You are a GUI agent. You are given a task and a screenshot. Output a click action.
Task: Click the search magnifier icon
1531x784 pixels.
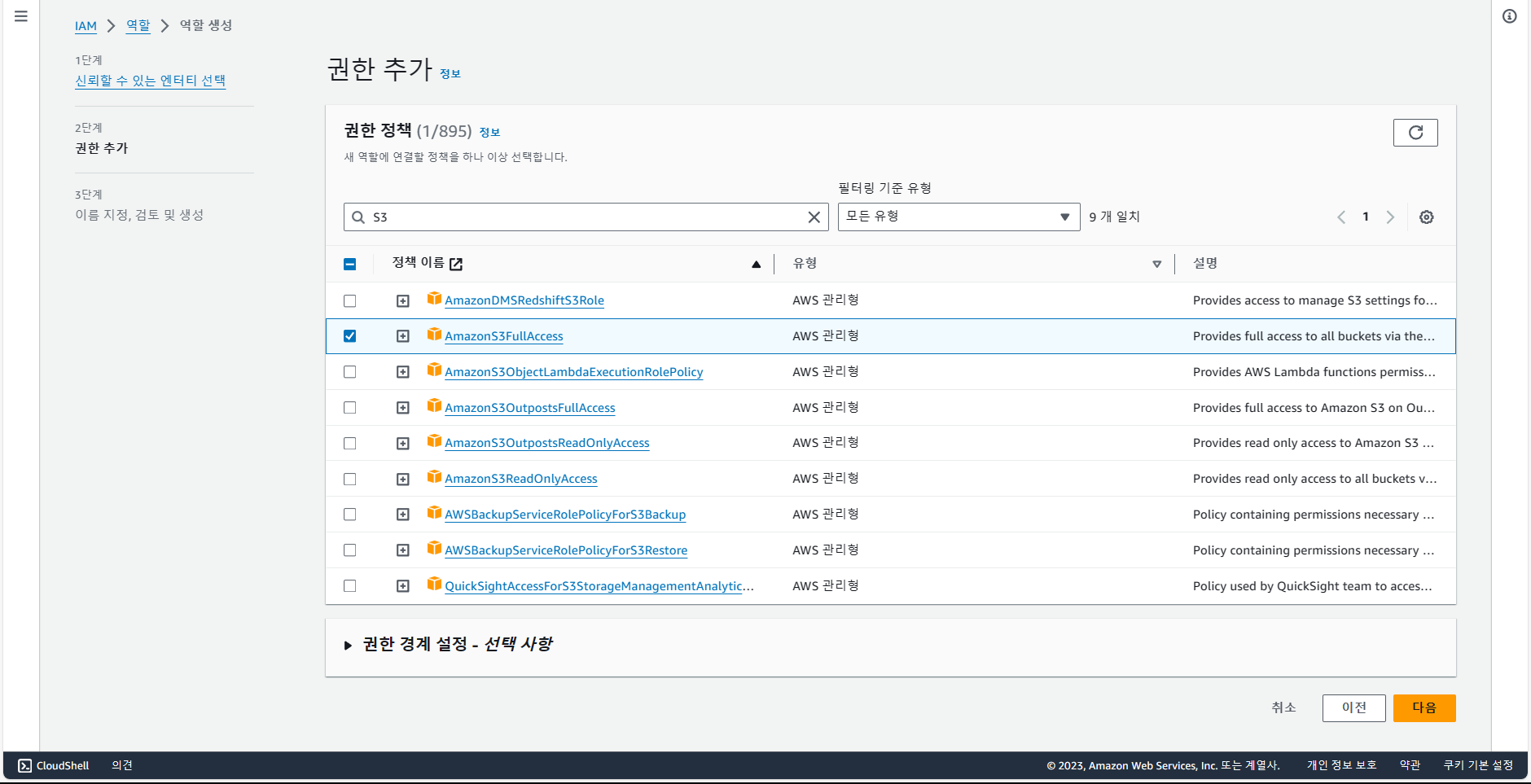pos(358,217)
